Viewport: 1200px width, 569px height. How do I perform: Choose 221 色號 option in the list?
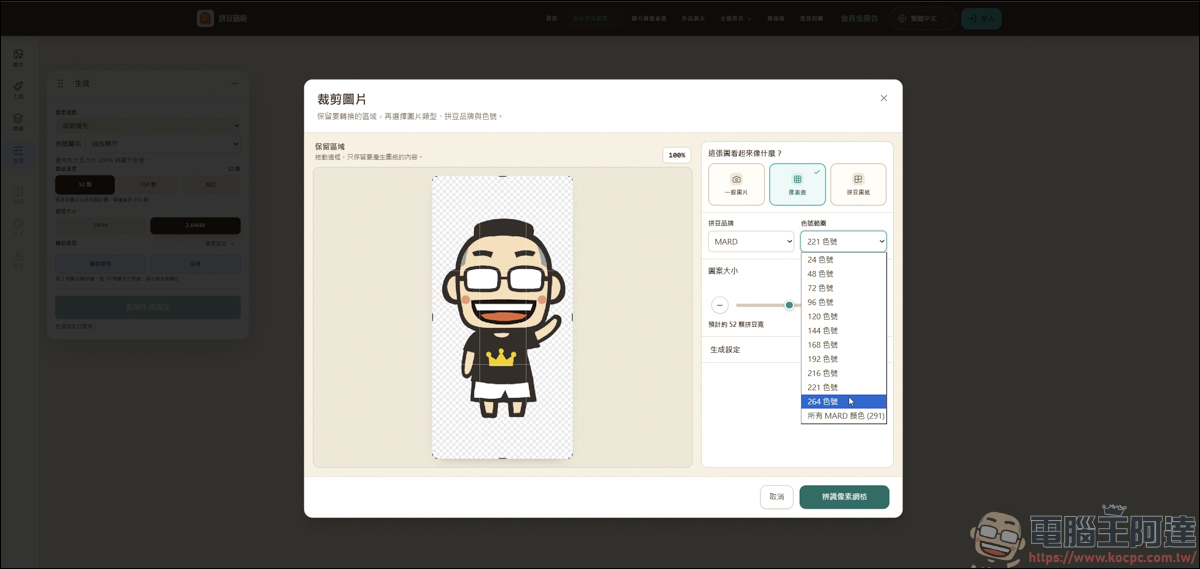(x=843, y=387)
